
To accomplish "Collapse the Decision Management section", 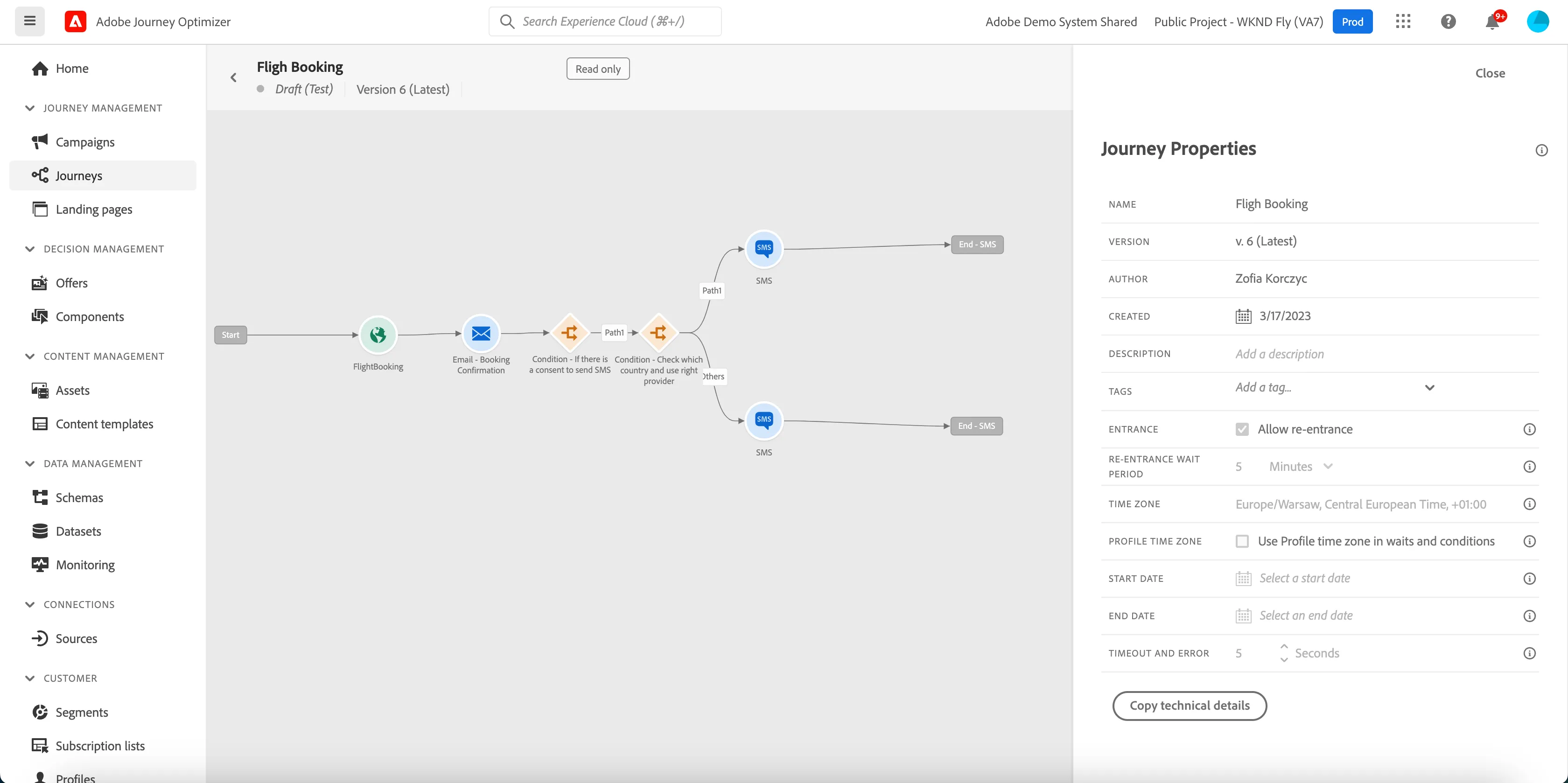I will tap(30, 249).
